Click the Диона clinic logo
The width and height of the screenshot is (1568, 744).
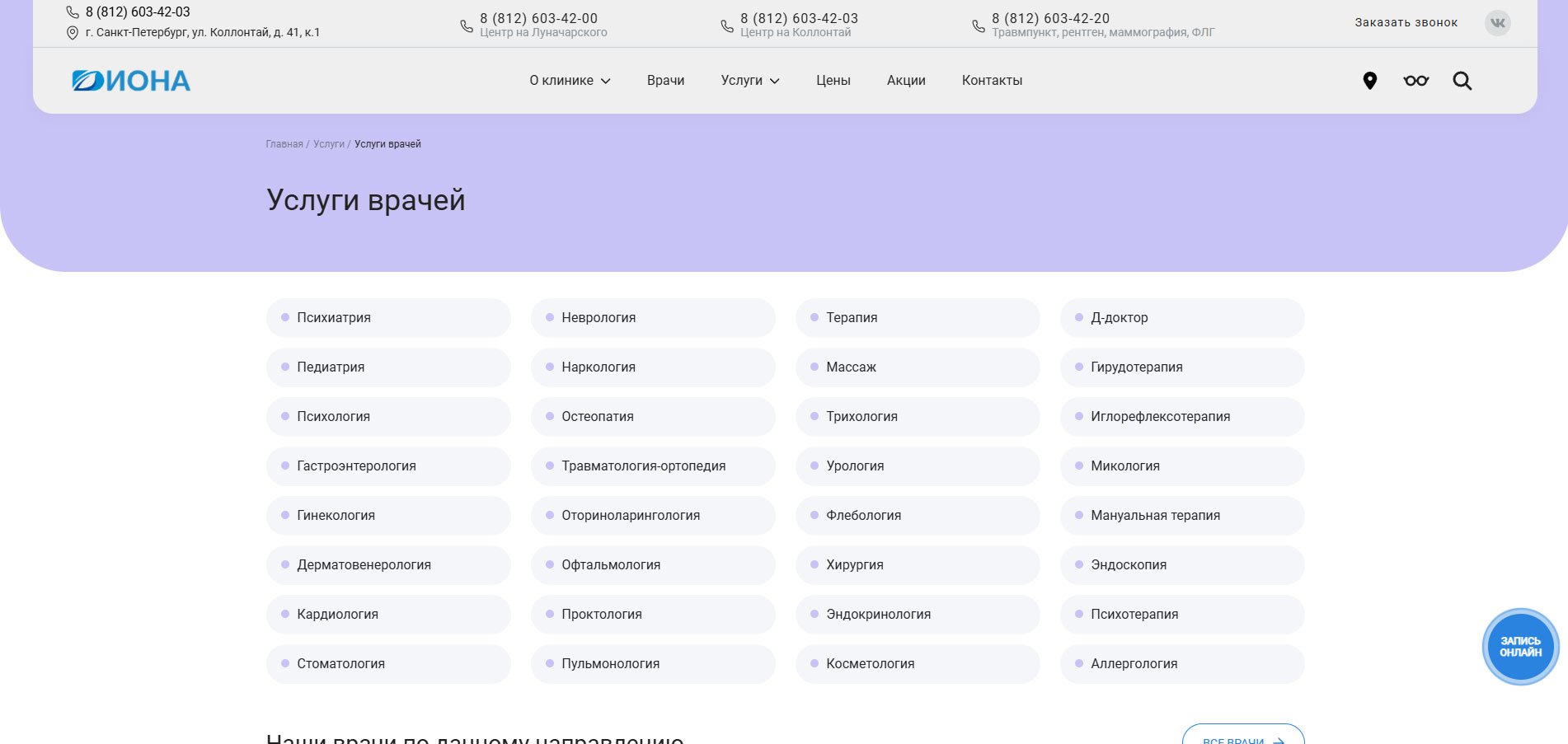click(x=131, y=81)
